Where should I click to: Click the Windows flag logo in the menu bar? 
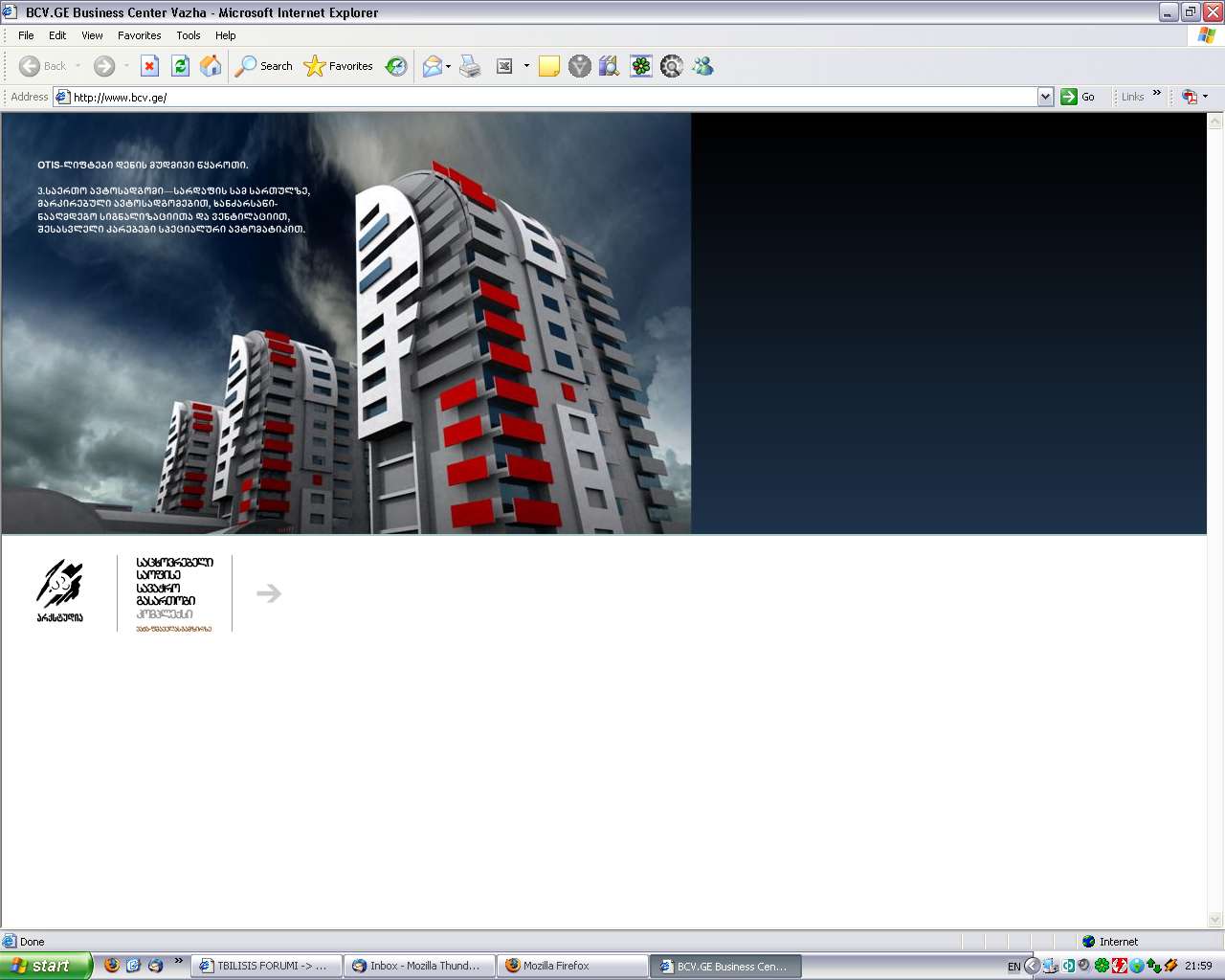[1207, 35]
